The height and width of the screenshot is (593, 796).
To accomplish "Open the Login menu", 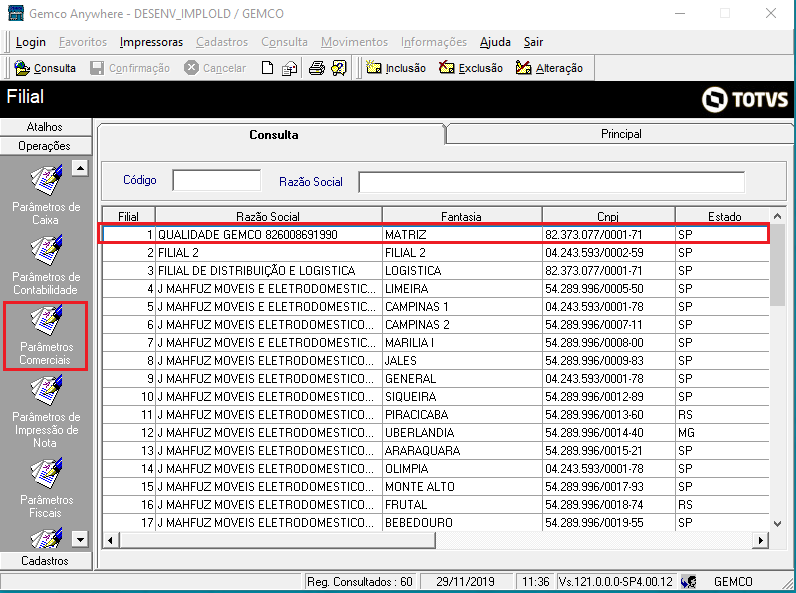I will click(30, 42).
